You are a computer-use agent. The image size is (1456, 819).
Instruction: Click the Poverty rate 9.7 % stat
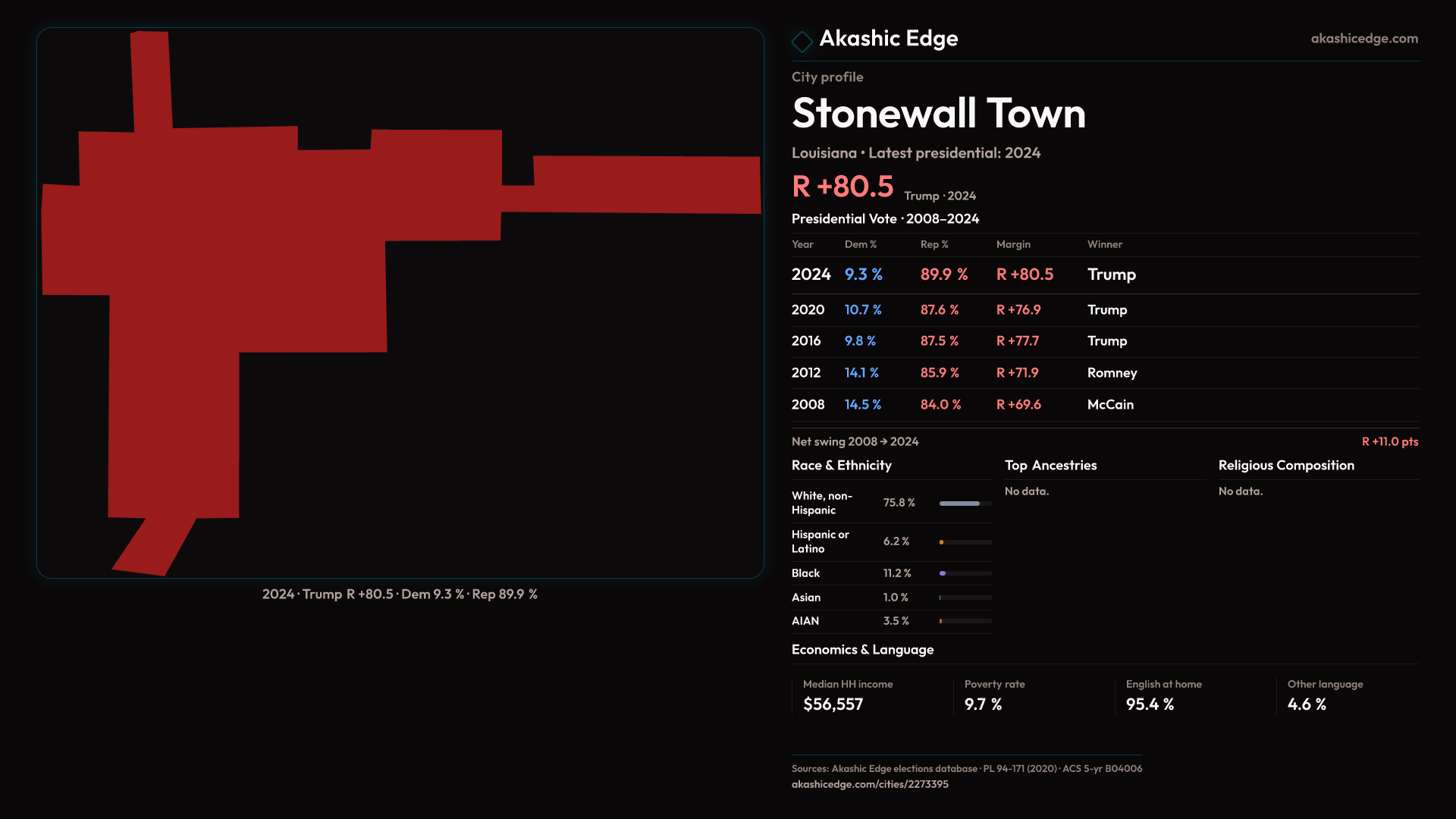(983, 704)
